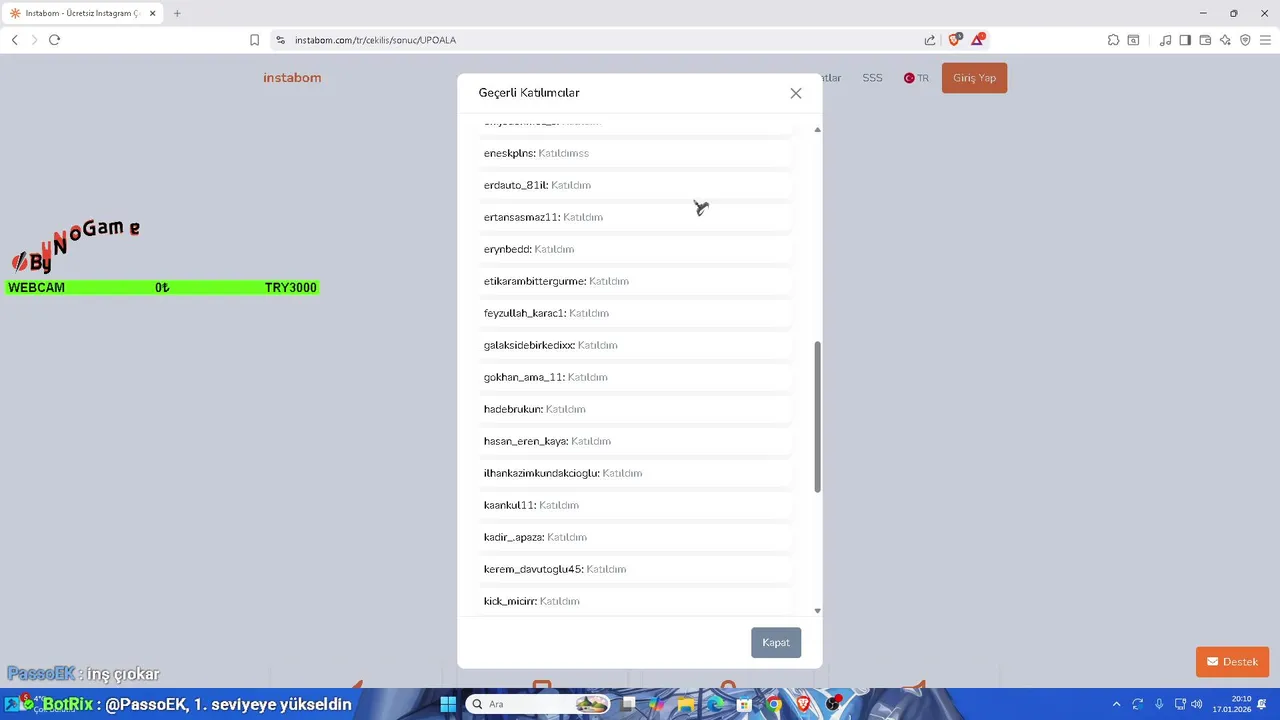This screenshot has width=1280, height=720.
Task: Click the Kapat button
Action: [x=776, y=642]
